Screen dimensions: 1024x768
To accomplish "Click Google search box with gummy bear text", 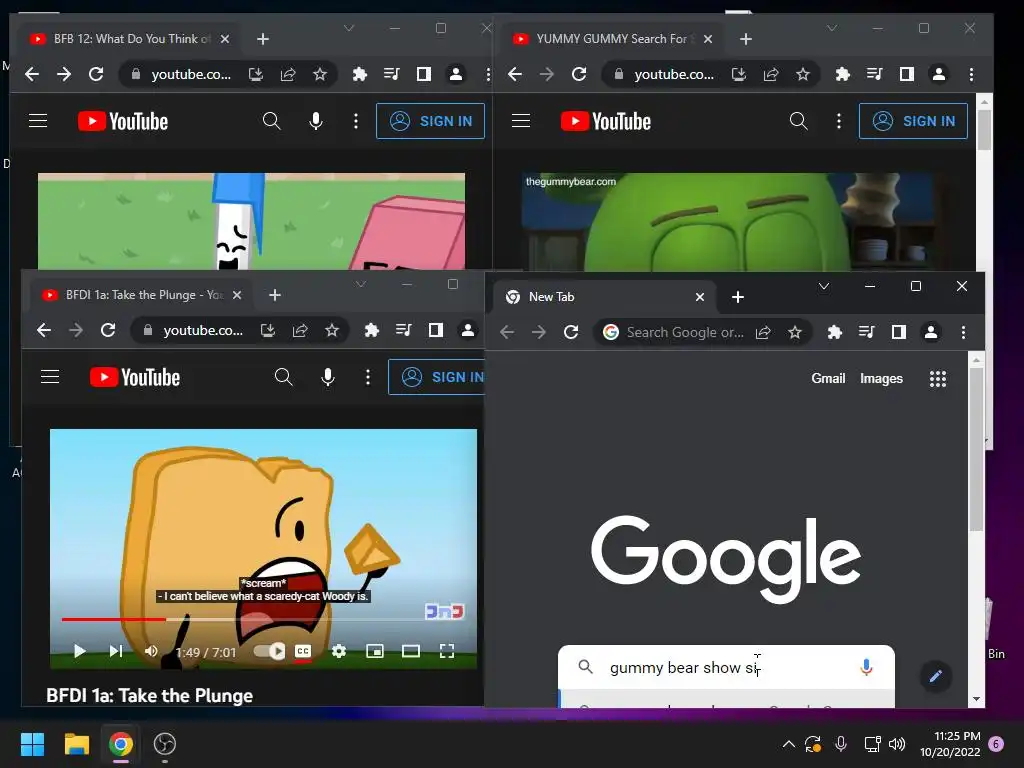I will click(x=726, y=667).
